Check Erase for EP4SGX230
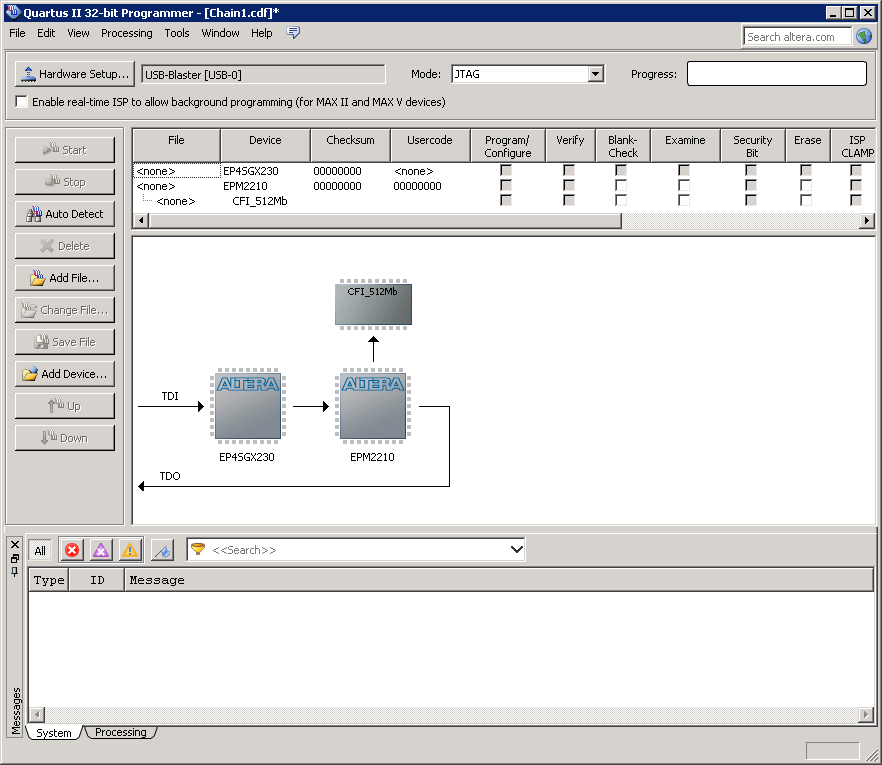 (806, 170)
